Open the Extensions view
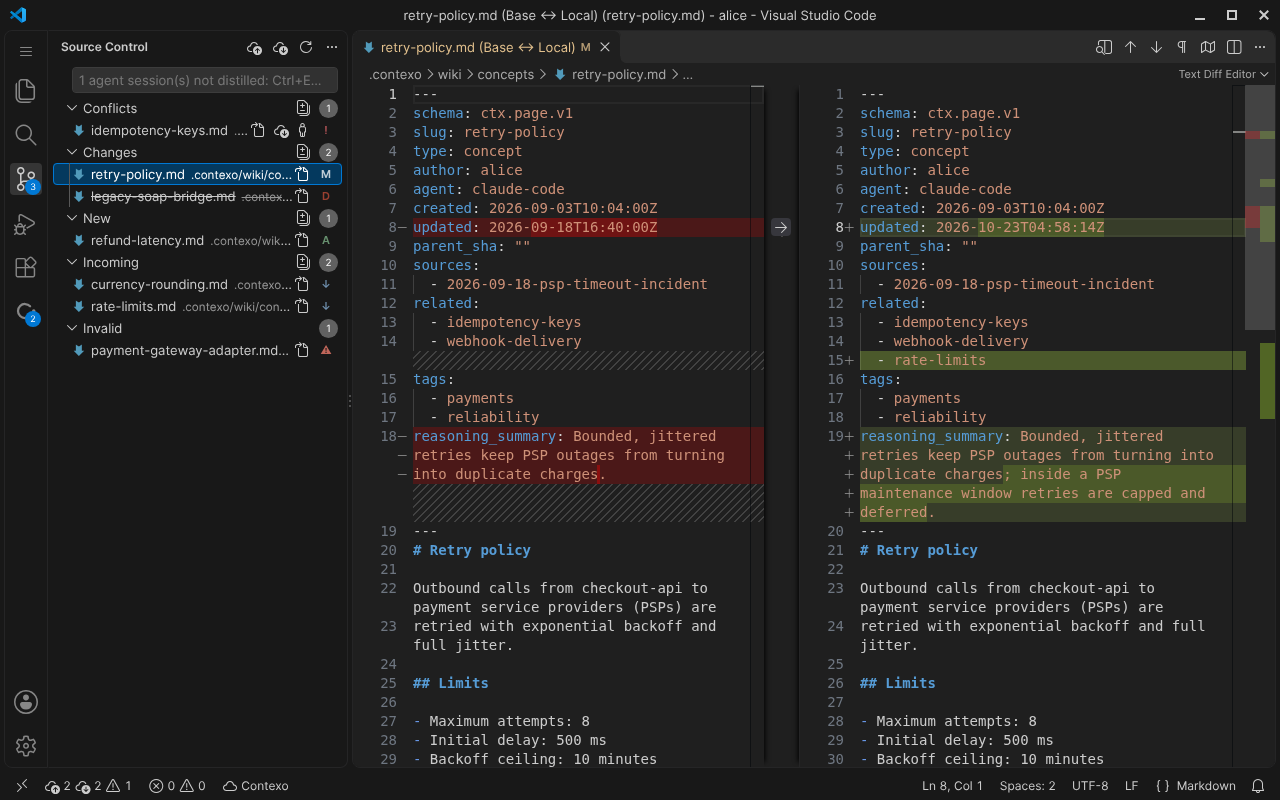 [26, 268]
